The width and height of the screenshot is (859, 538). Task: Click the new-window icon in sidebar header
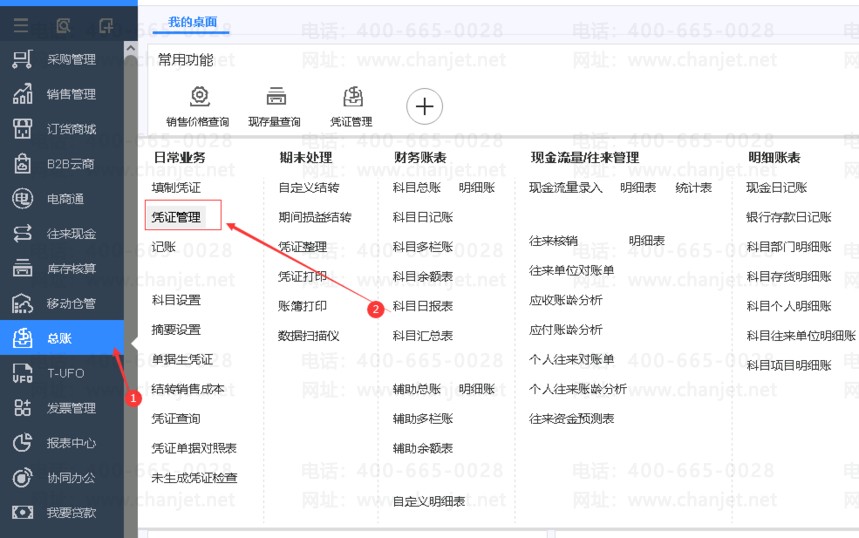106,25
